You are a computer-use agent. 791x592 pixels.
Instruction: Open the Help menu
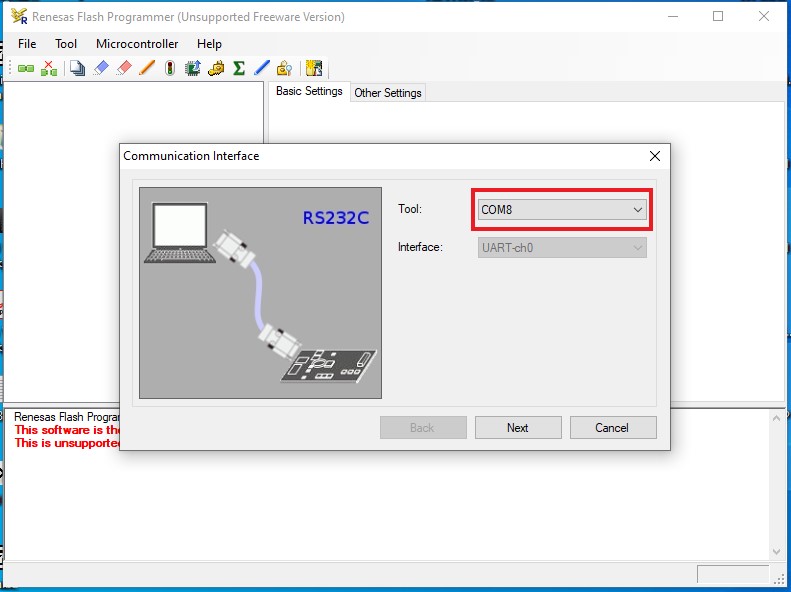pyautogui.click(x=209, y=44)
